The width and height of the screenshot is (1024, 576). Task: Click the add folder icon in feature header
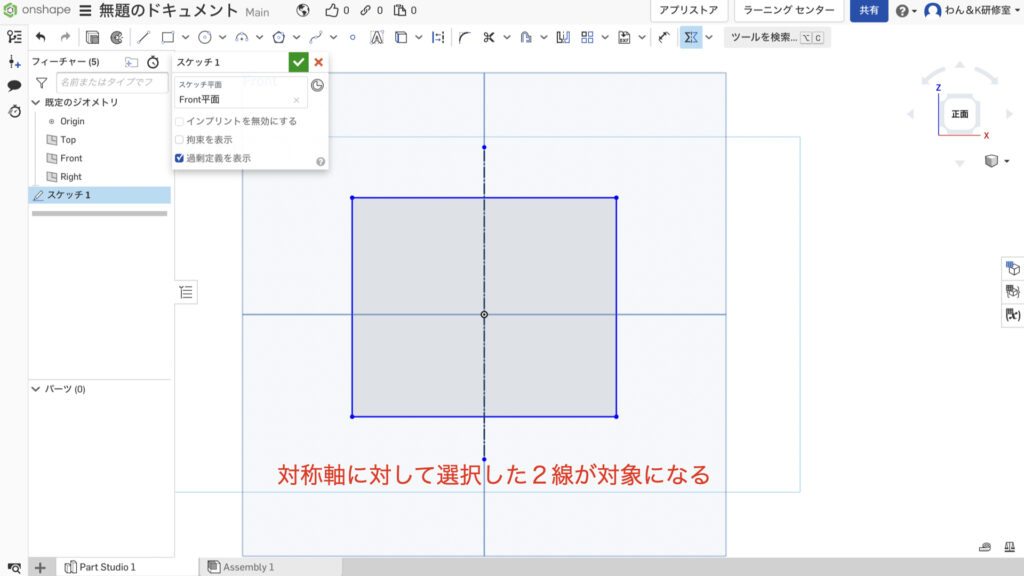point(131,62)
